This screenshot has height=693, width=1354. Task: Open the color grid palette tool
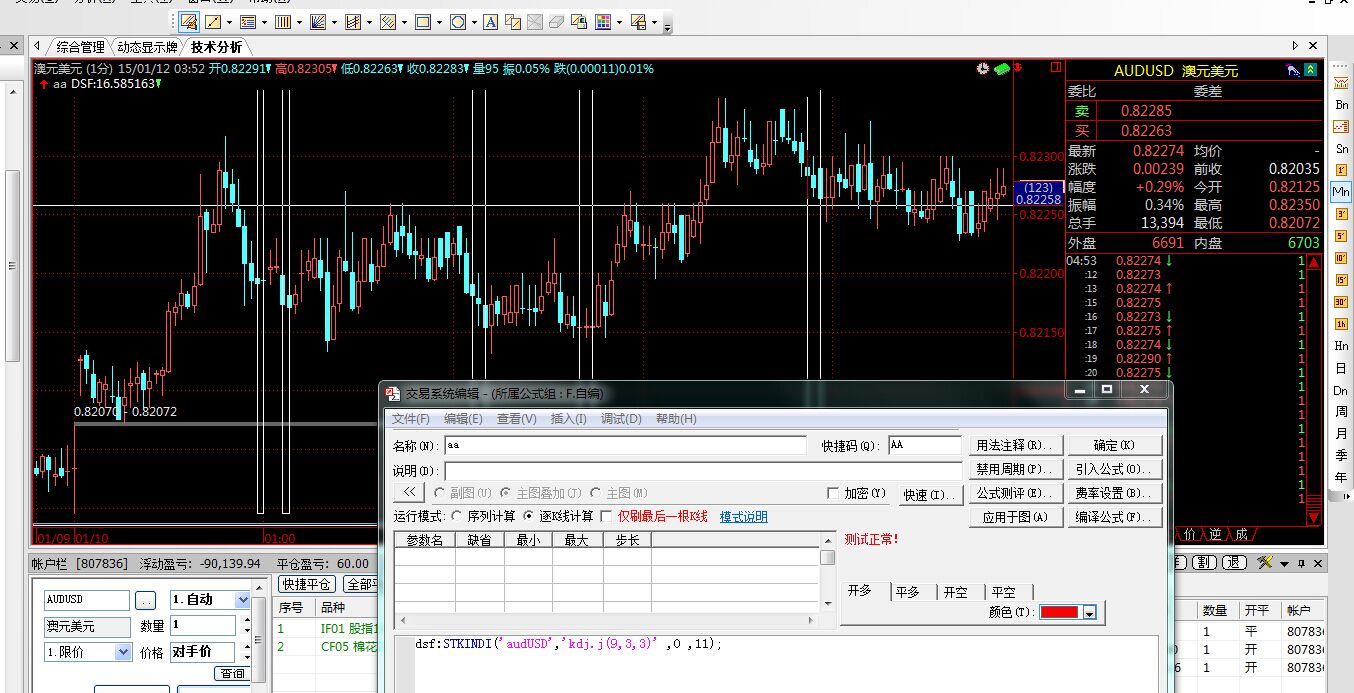[603, 22]
